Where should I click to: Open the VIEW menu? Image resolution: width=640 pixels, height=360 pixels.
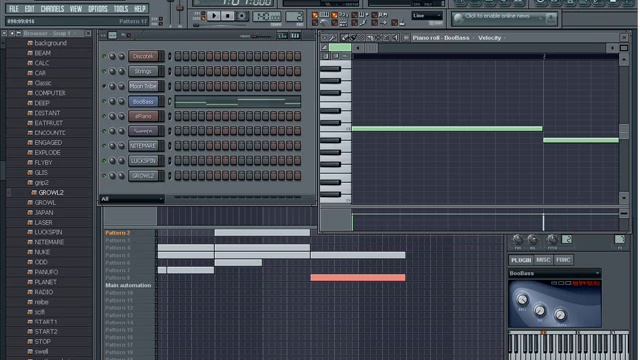[x=76, y=9]
